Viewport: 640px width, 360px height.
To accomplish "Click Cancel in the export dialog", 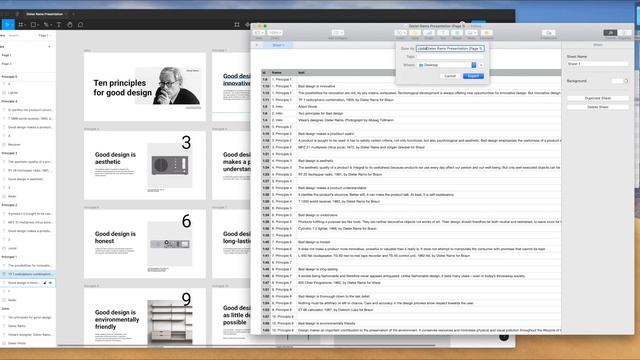I will 450,76.
